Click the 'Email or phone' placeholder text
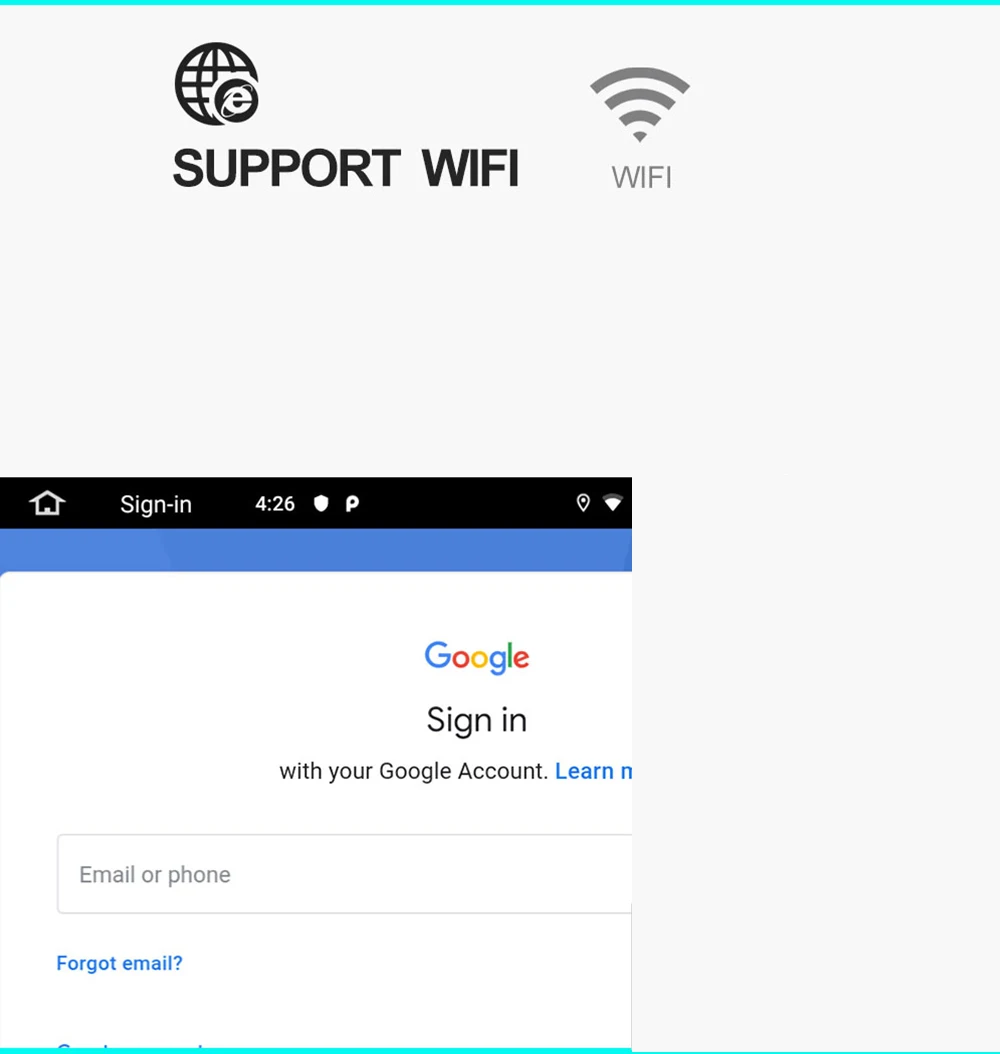The height and width of the screenshot is (1054, 1000). click(155, 875)
